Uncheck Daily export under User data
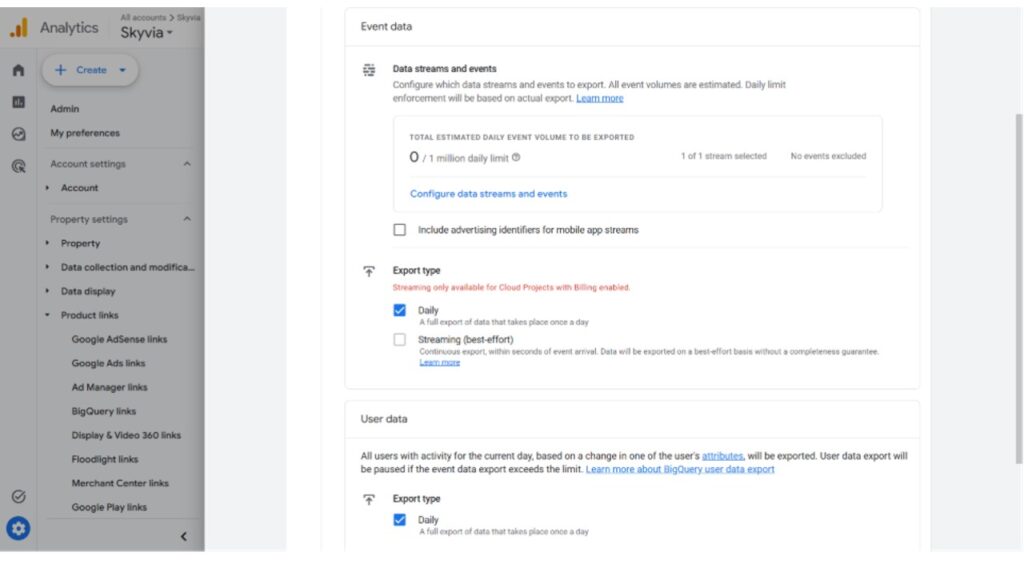Screen dimensions: 1024x576 pyautogui.click(x=399, y=520)
